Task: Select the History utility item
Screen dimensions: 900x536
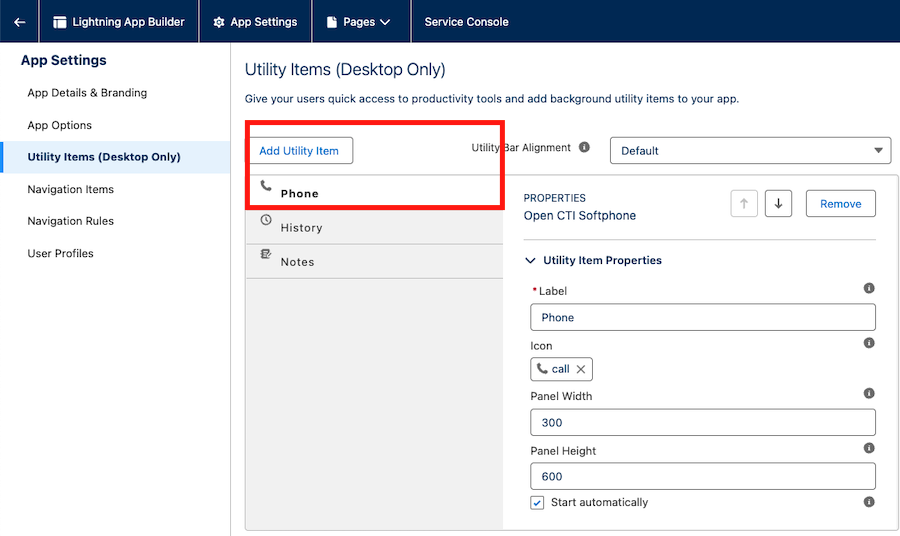Action: tap(301, 227)
